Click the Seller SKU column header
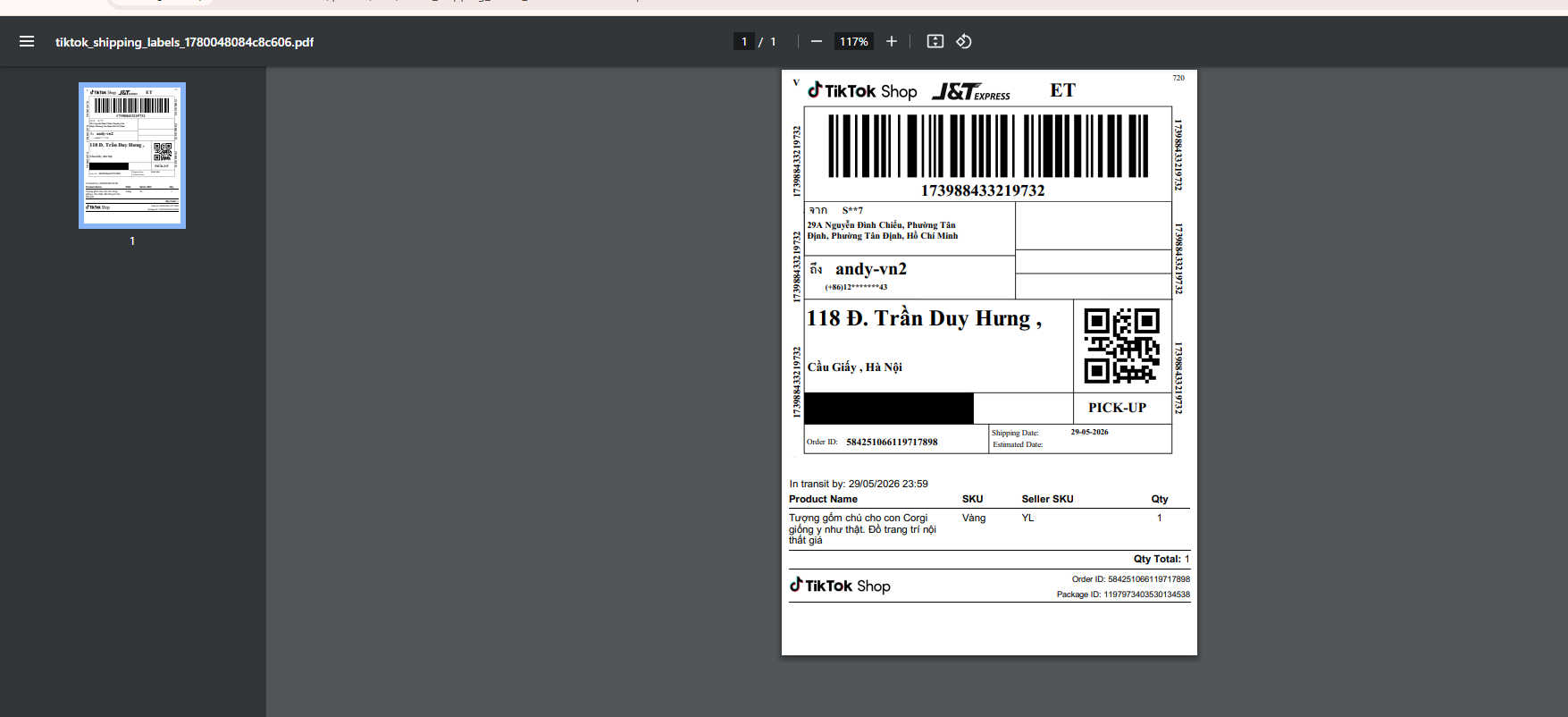 click(x=1047, y=499)
